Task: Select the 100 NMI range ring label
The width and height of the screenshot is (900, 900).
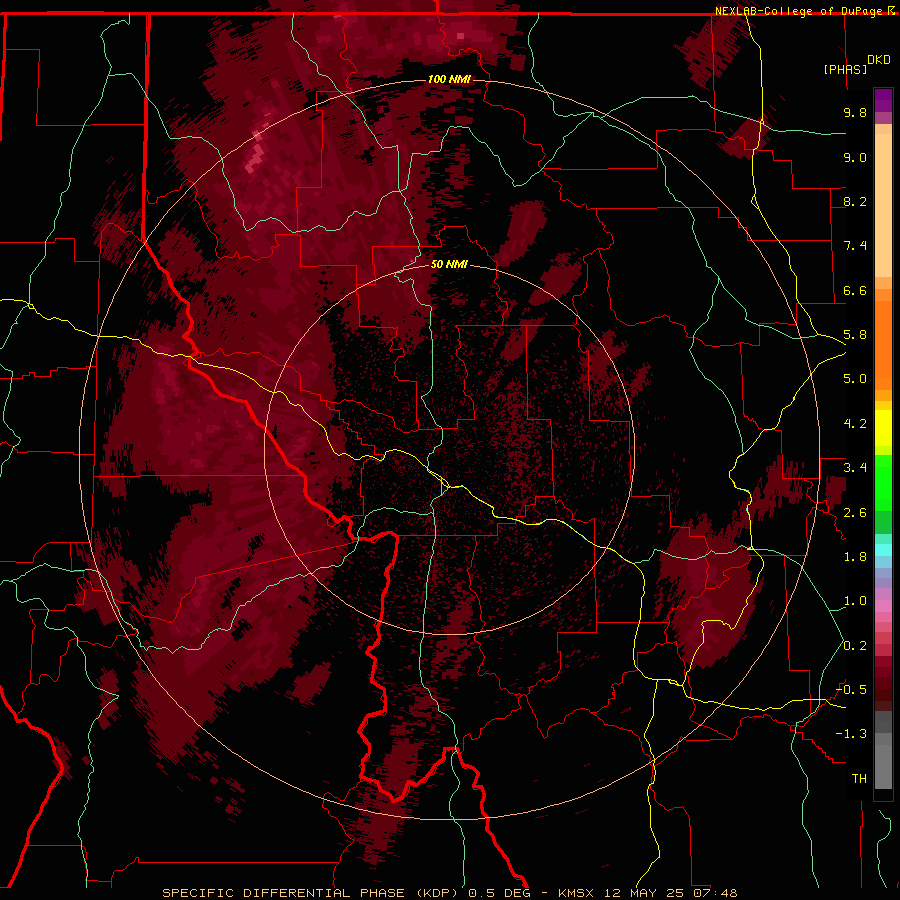Action: click(x=449, y=79)
